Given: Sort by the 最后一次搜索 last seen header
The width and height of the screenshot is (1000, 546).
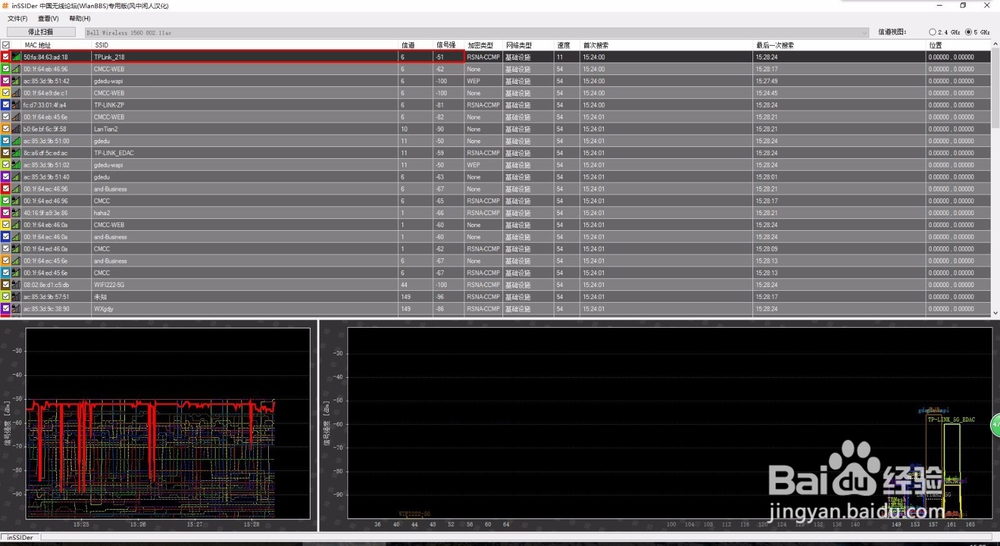Looking at the screenshot, I should click(x=839, y=45).
